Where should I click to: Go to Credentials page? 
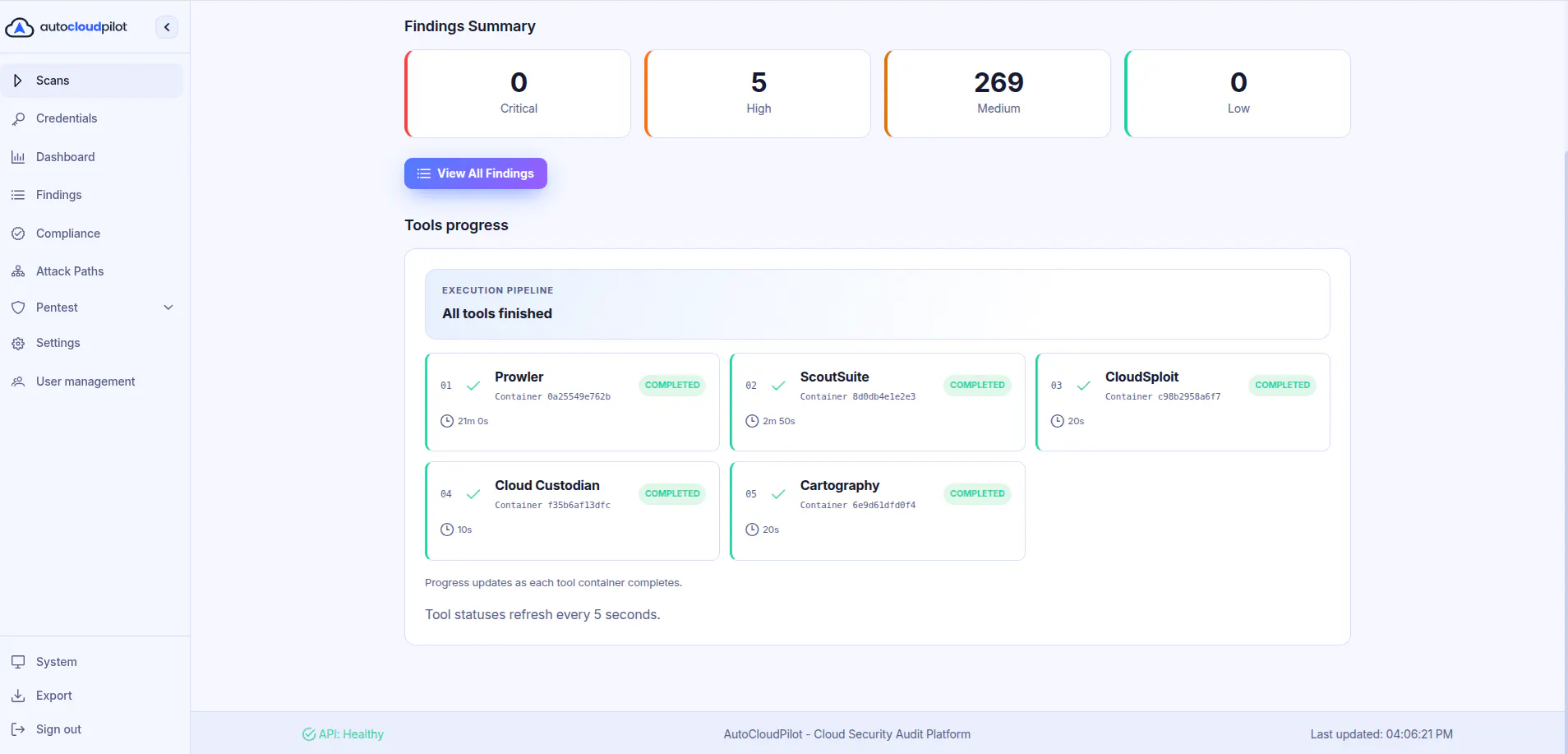point(92,118)
